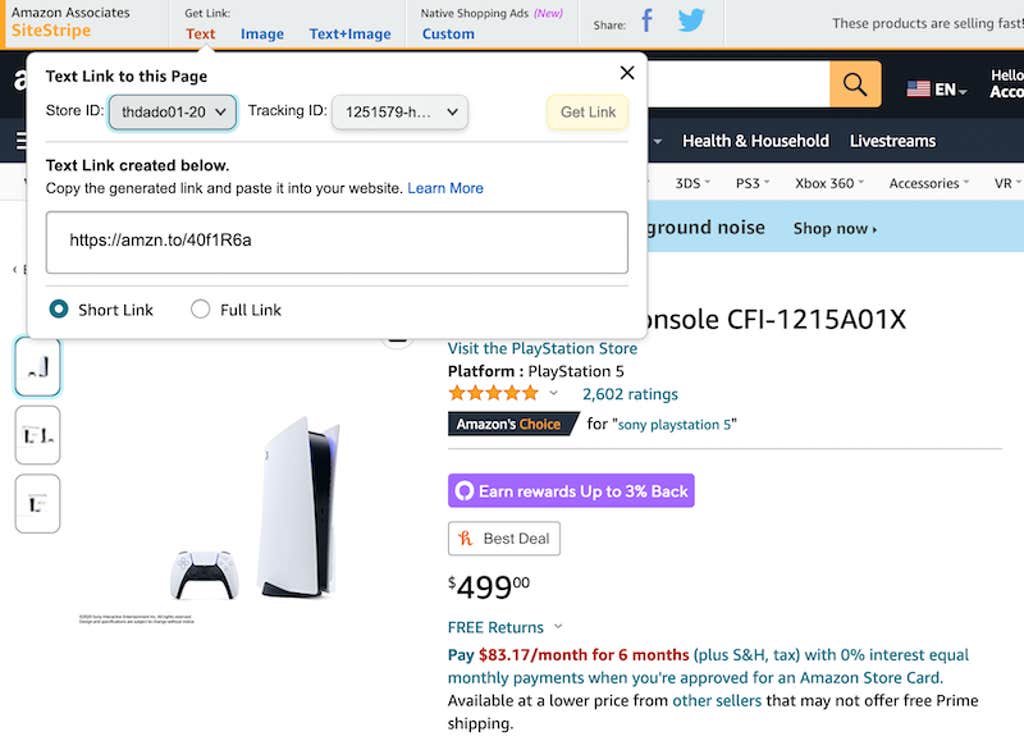Click the orange search magnifier button

pyautogui.click(x=855, y=85)
